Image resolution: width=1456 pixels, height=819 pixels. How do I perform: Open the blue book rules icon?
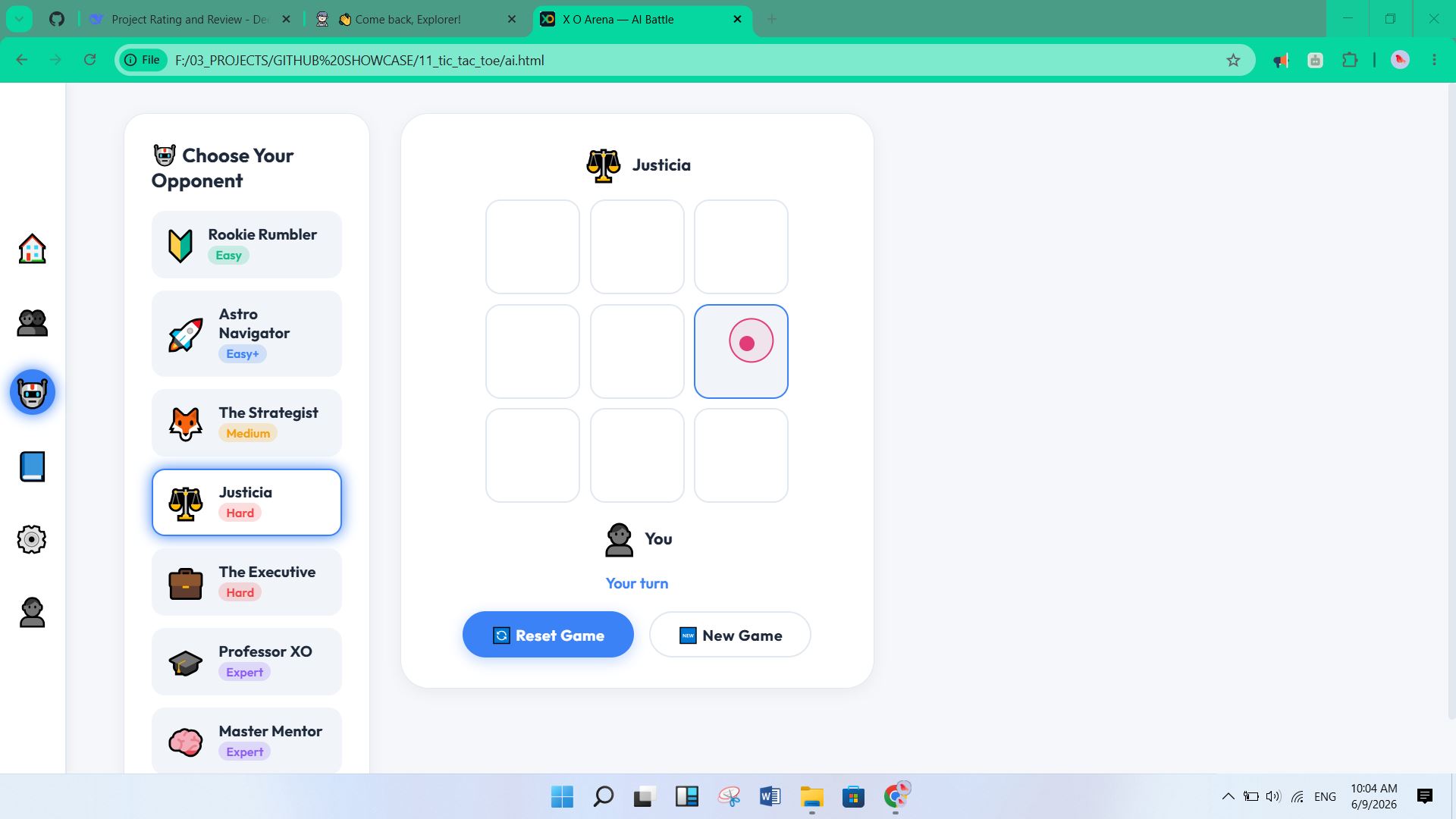[x=32, y=466]
